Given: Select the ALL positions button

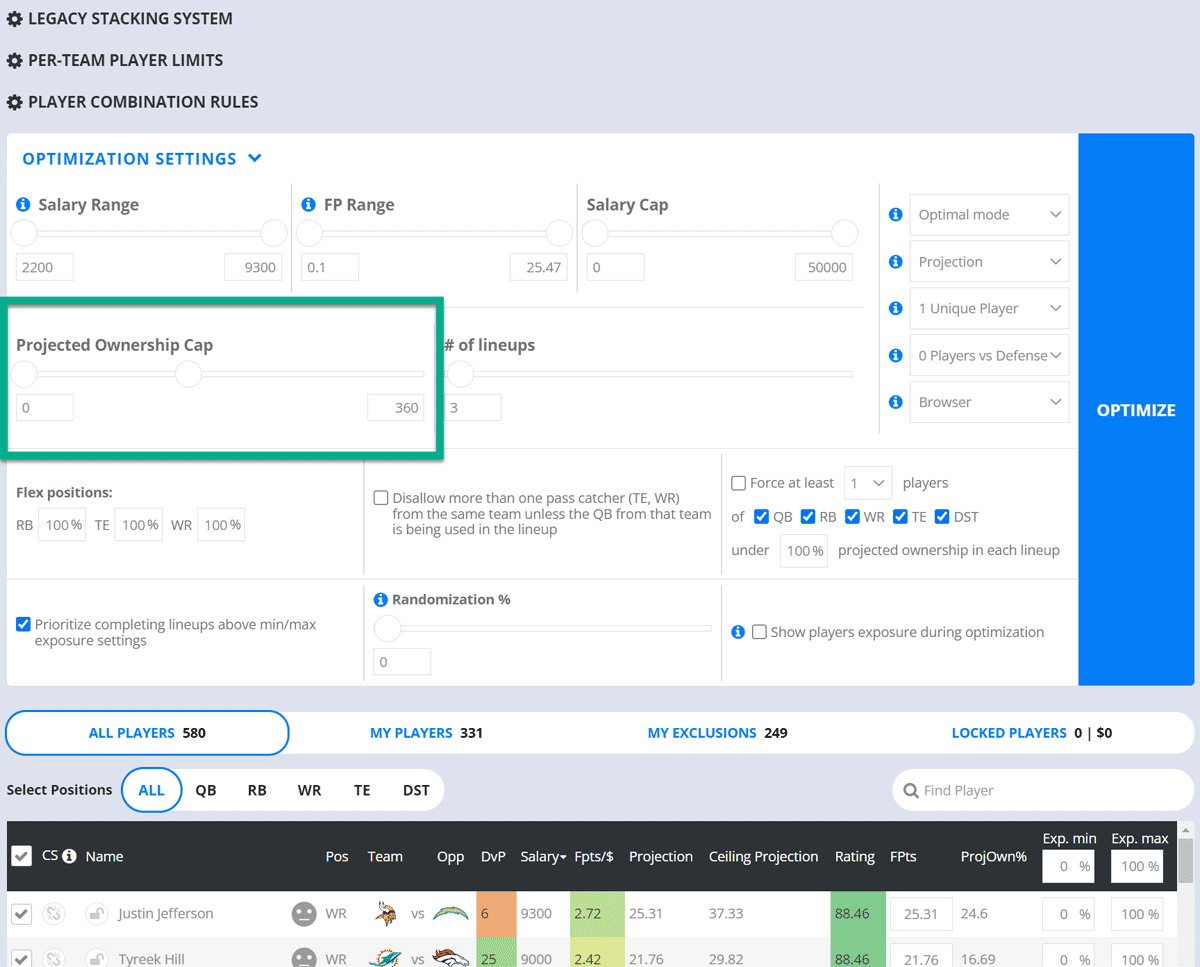Looking at the screenshot, I should [x=152, y=790].
